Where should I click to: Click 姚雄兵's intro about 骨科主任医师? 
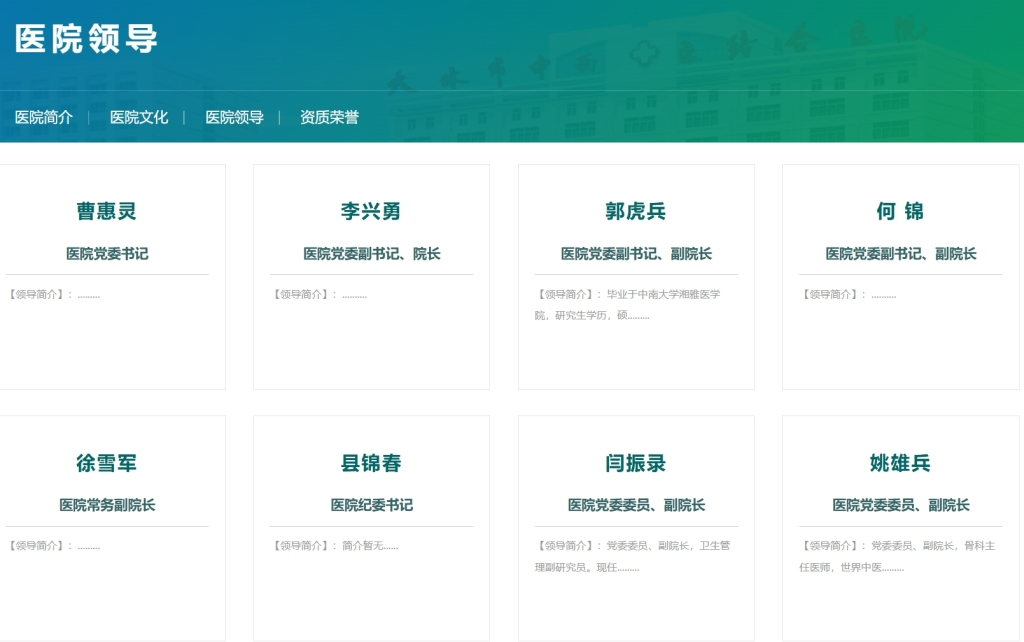click(897, 556)
